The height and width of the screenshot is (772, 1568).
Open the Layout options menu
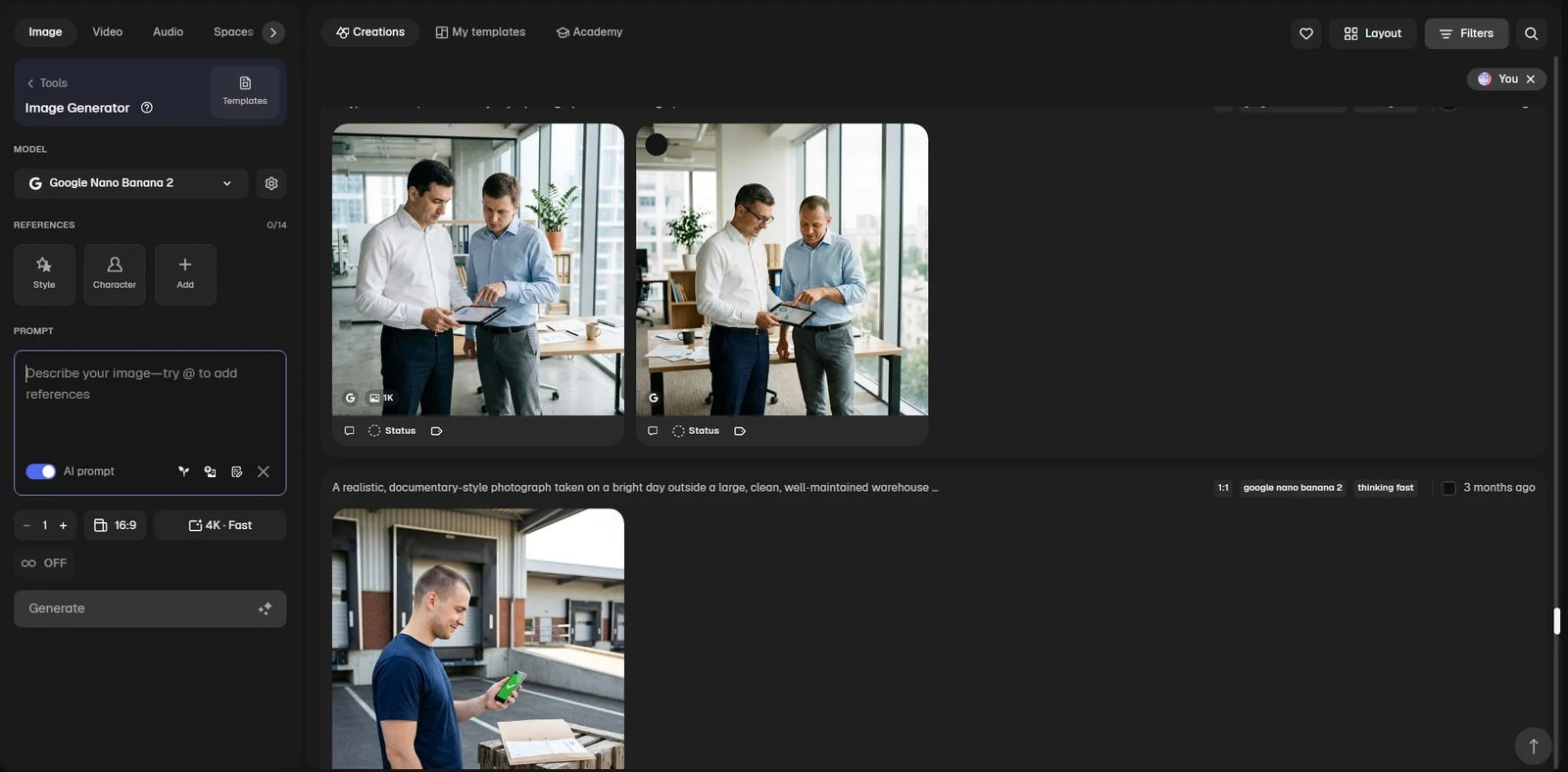click(1373, 33)
